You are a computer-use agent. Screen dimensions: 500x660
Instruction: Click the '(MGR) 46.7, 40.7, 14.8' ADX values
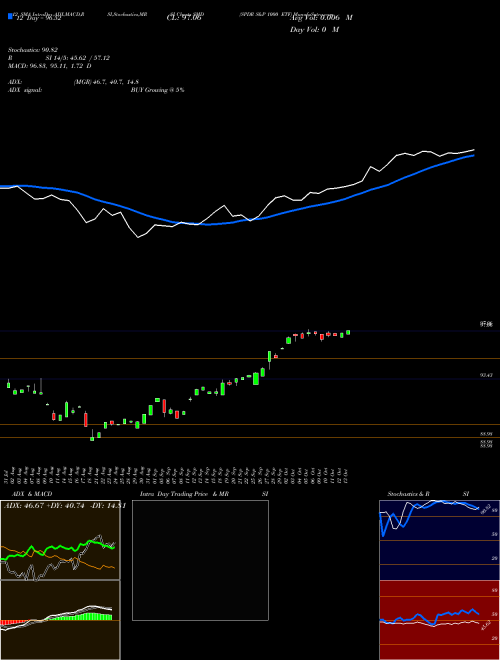point(106,82)
